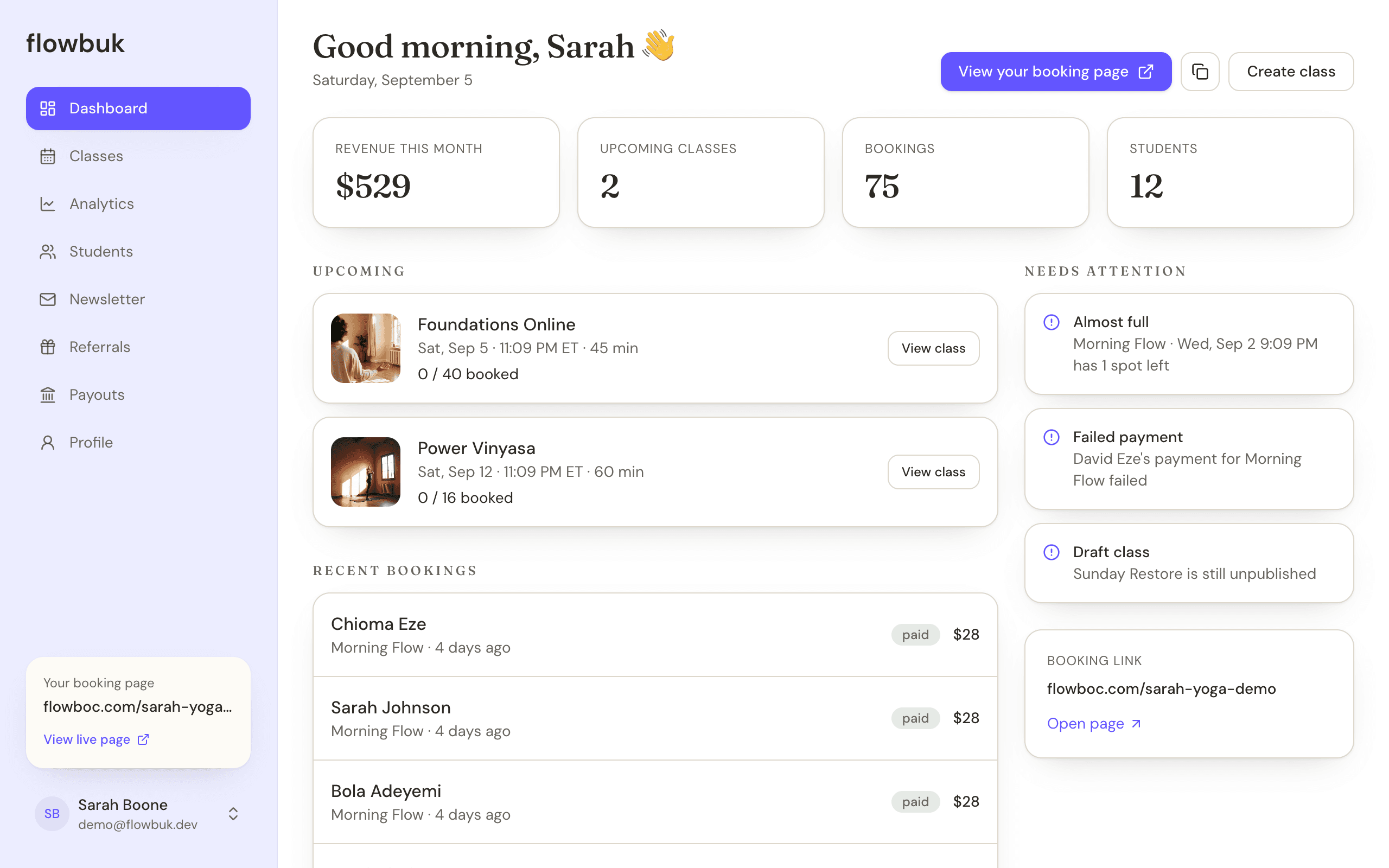Click the Create class button

[x=1291, y=72]
